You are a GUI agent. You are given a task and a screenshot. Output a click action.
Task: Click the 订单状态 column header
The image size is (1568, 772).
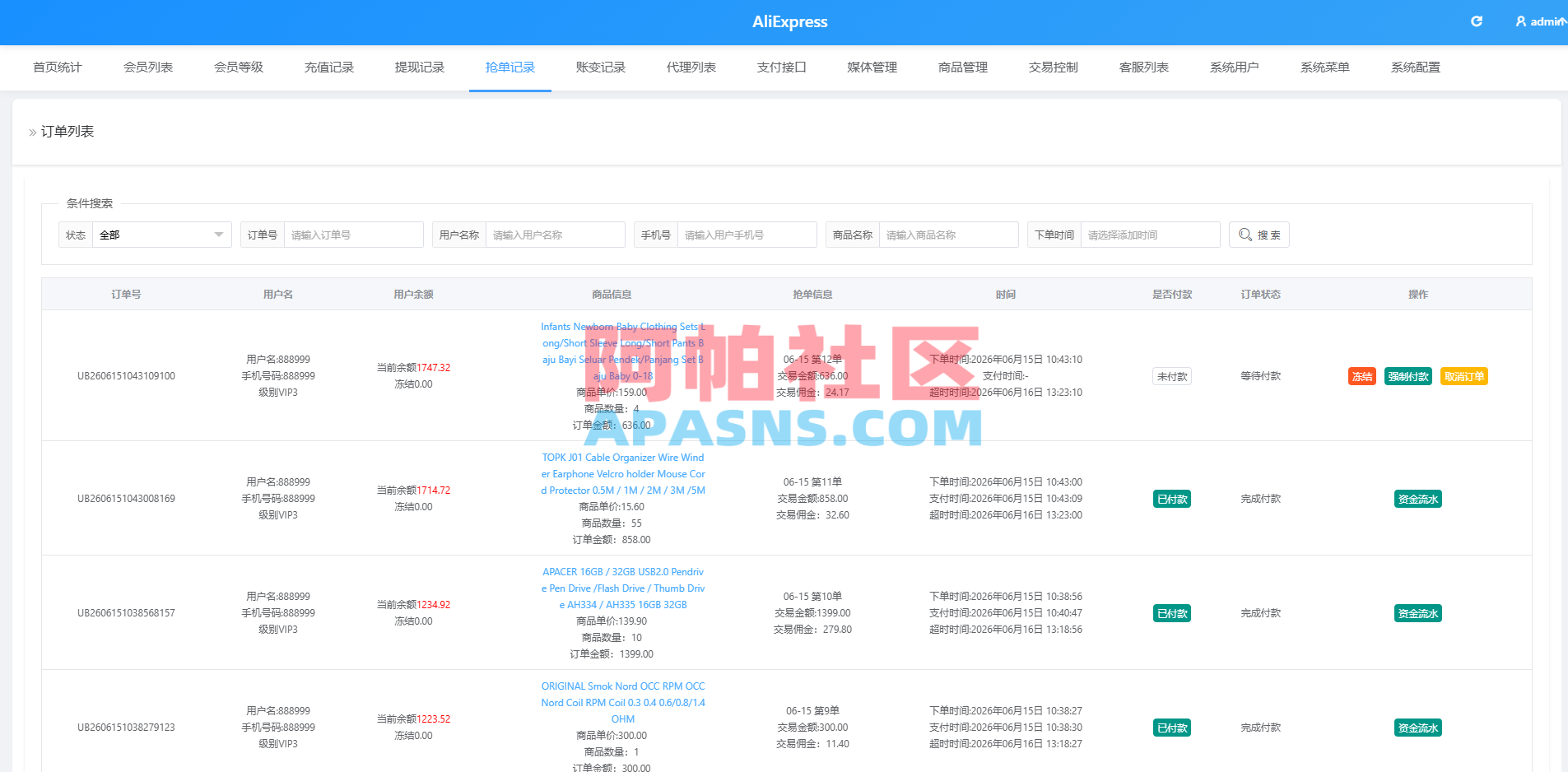(x=1261, y=295)
